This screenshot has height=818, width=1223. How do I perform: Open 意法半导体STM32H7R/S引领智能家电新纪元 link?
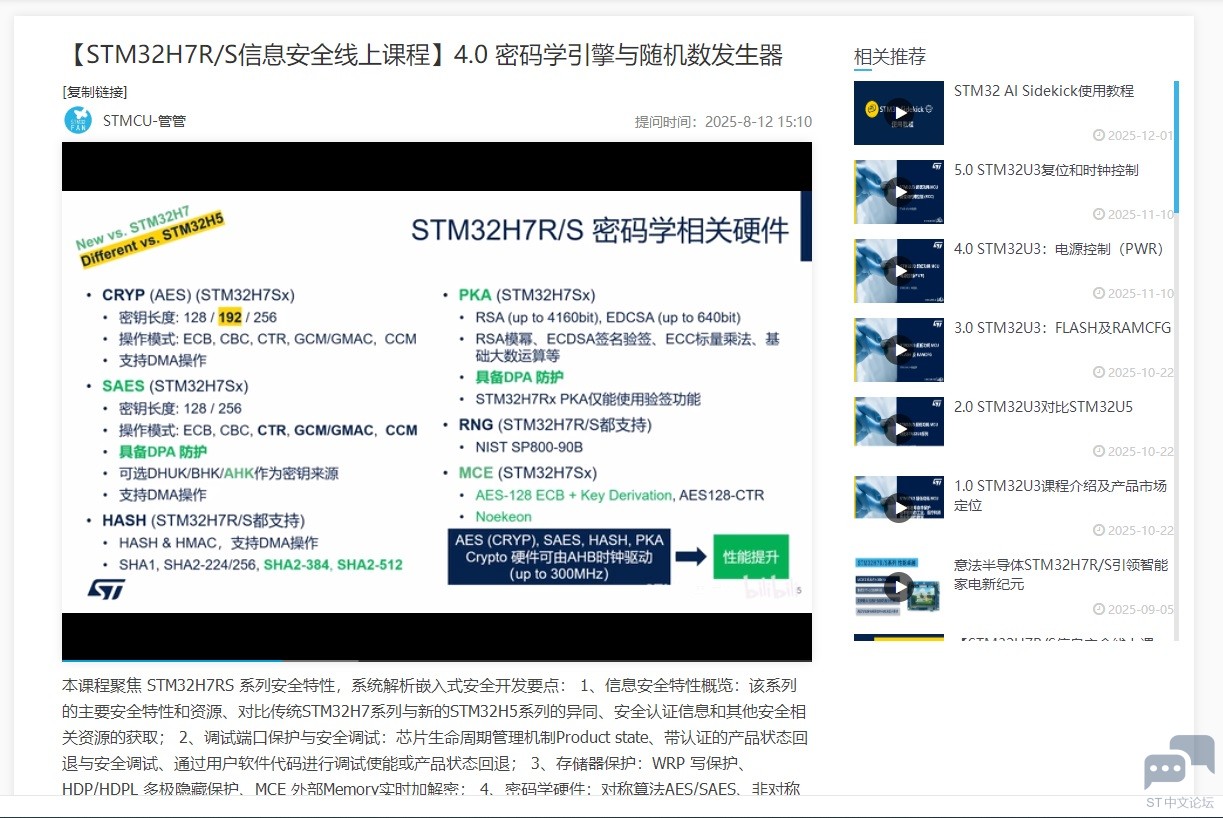click(1061, 574)
